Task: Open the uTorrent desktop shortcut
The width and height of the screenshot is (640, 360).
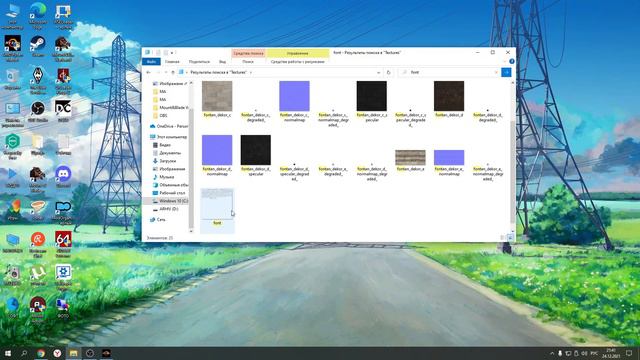Action: 38,274
